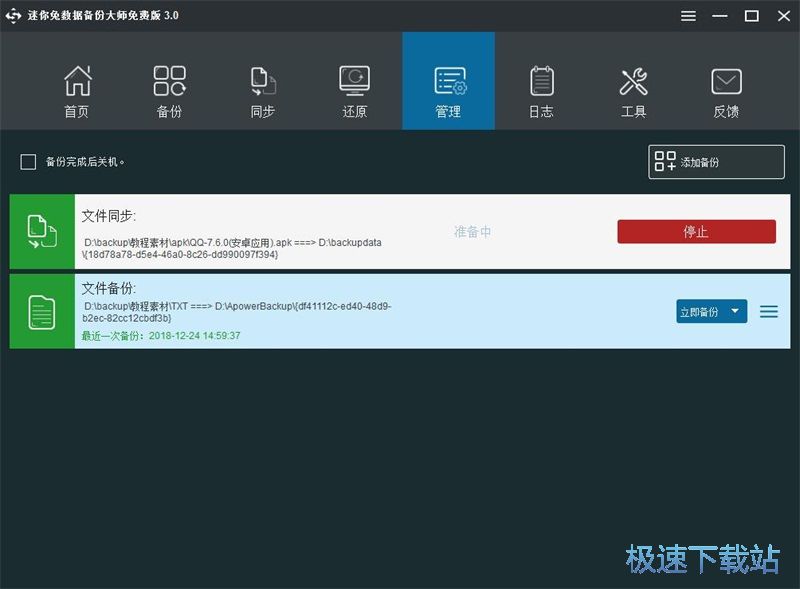Click the 文件同步 heading
This screenshot has width=800, height=589.
[109, 216]
